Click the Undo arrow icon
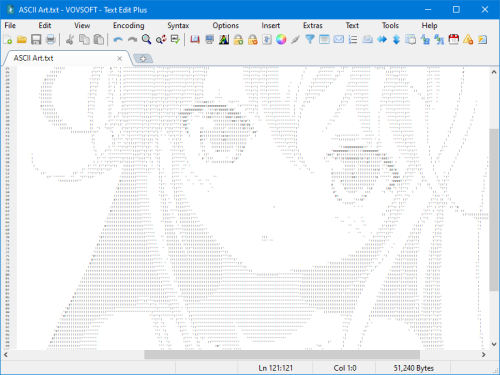This screenshot has height=375, width=500. (x=118, y=40)
